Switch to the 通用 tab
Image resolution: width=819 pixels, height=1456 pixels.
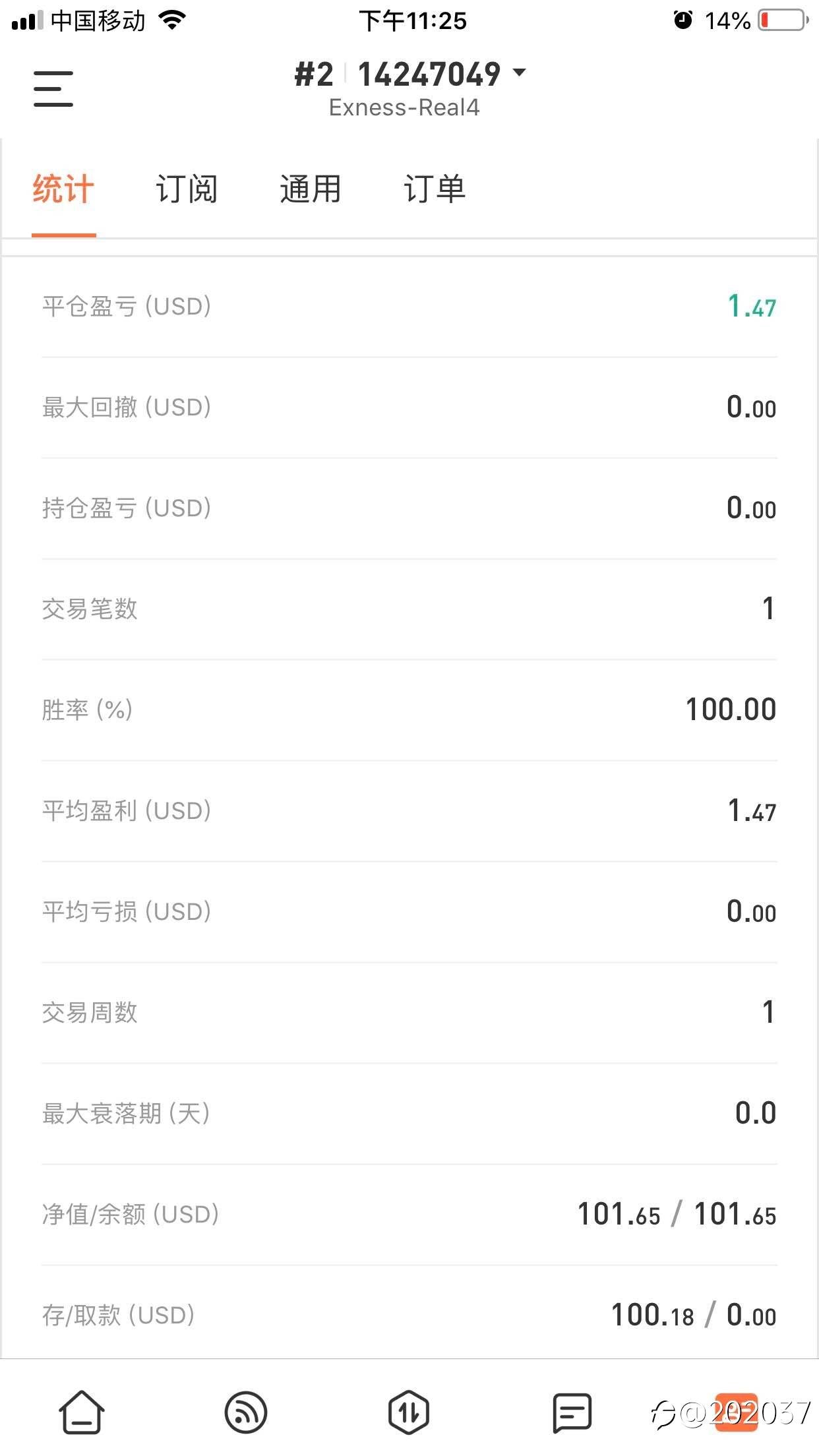pyautogui.click(x=311, y=190)
